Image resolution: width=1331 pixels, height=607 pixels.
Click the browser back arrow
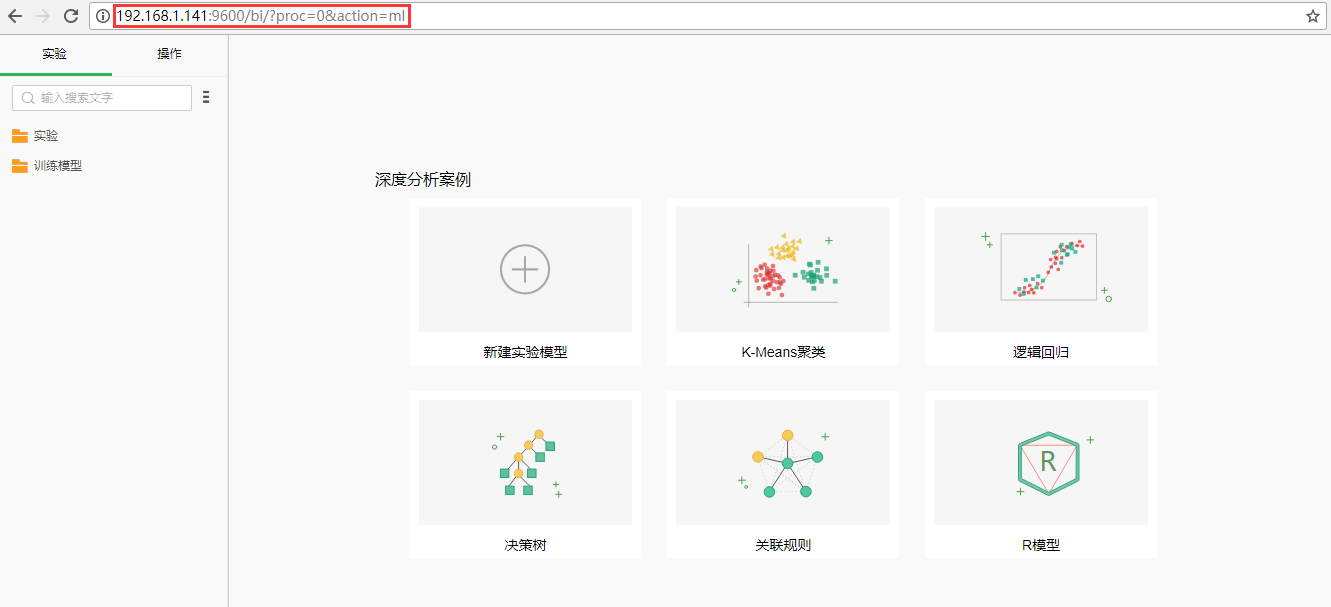(x=15, y=16)
